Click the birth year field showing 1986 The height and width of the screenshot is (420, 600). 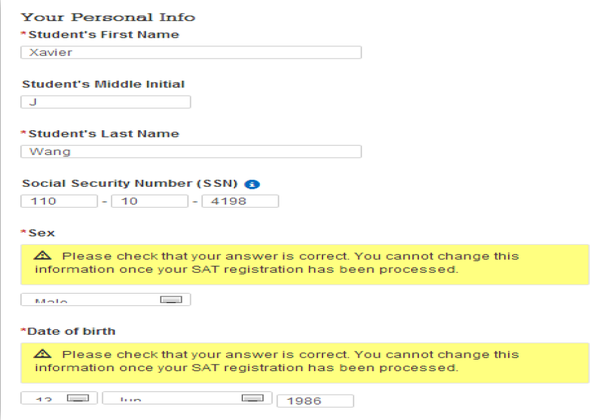[x=315, y=401]
